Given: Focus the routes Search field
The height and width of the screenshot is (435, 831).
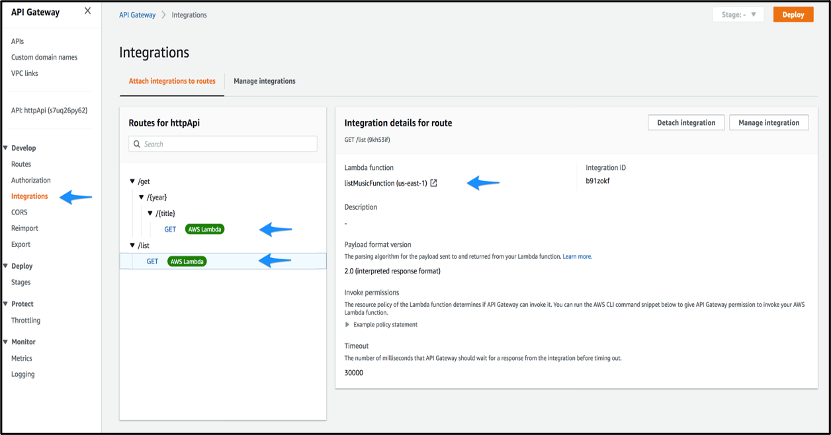Looking at the screenshot, I should coord(223,144).
